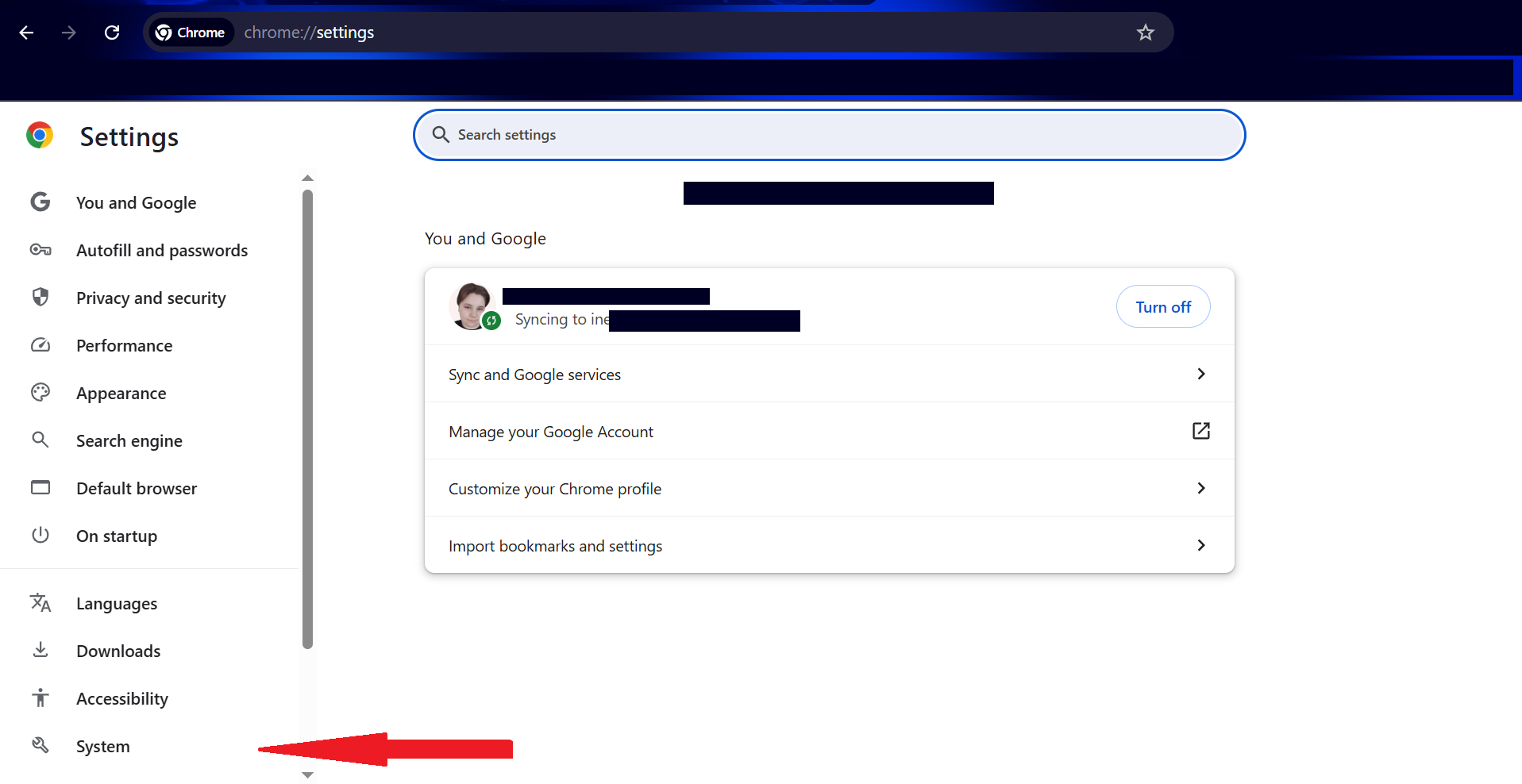
Task: Turn off sync with Turn off button
Action: pos(1162,307)
